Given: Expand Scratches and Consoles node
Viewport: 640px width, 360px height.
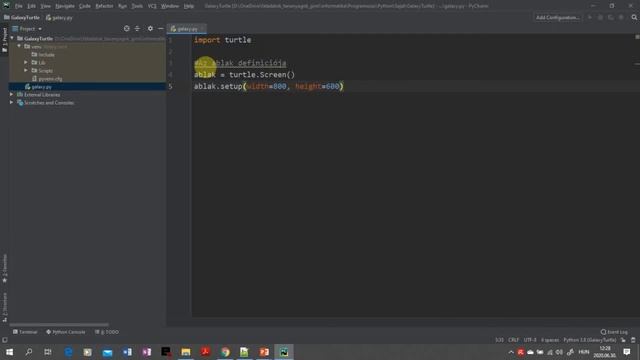Looking at the screenshot, I should pyautogui.click(x=12, y=103).
